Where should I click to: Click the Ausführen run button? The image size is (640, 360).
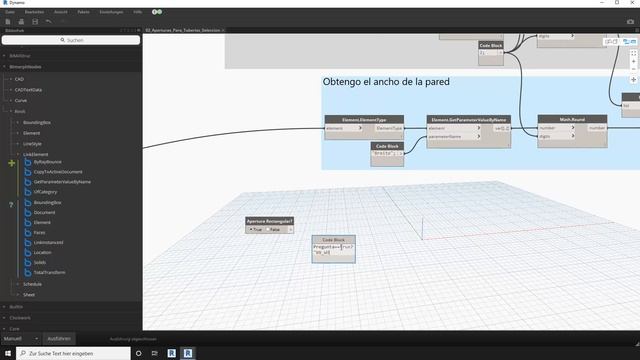tap(59, 339)
